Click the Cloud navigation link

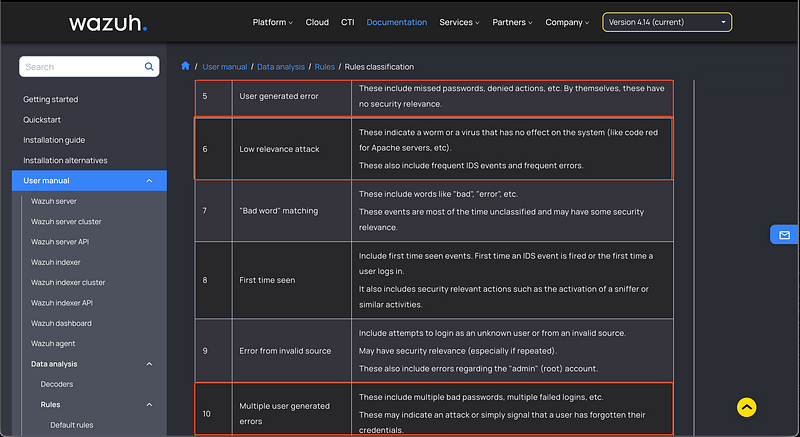click(317, 22)
